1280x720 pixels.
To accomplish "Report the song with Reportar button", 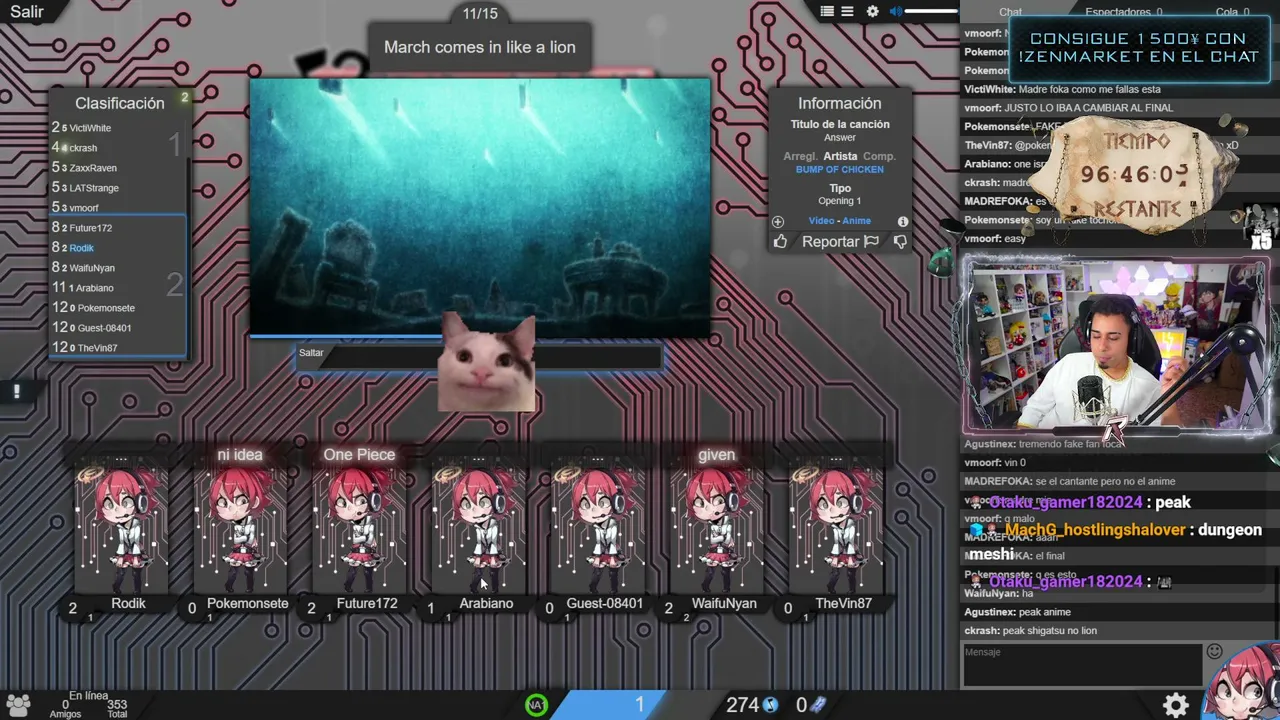I will [840, 241].
